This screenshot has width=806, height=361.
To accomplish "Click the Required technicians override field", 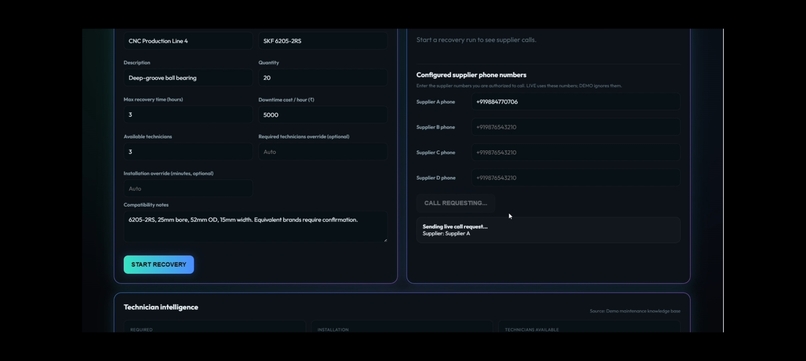I will pos(323,152).
